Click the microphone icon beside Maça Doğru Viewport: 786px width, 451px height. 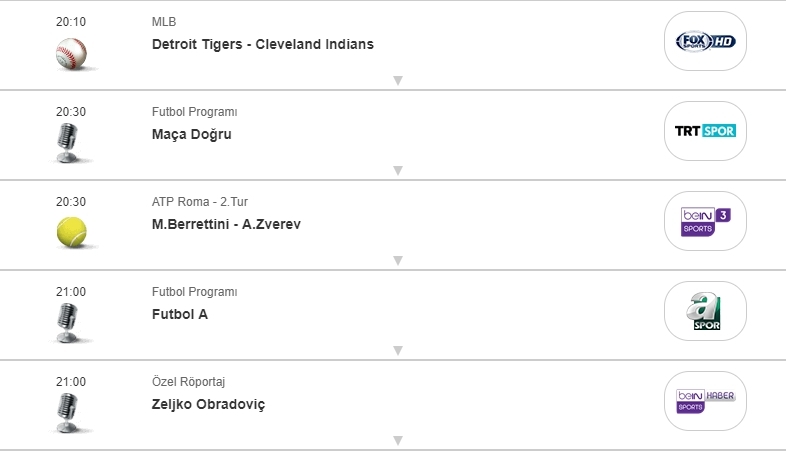(x=69, y=143)
